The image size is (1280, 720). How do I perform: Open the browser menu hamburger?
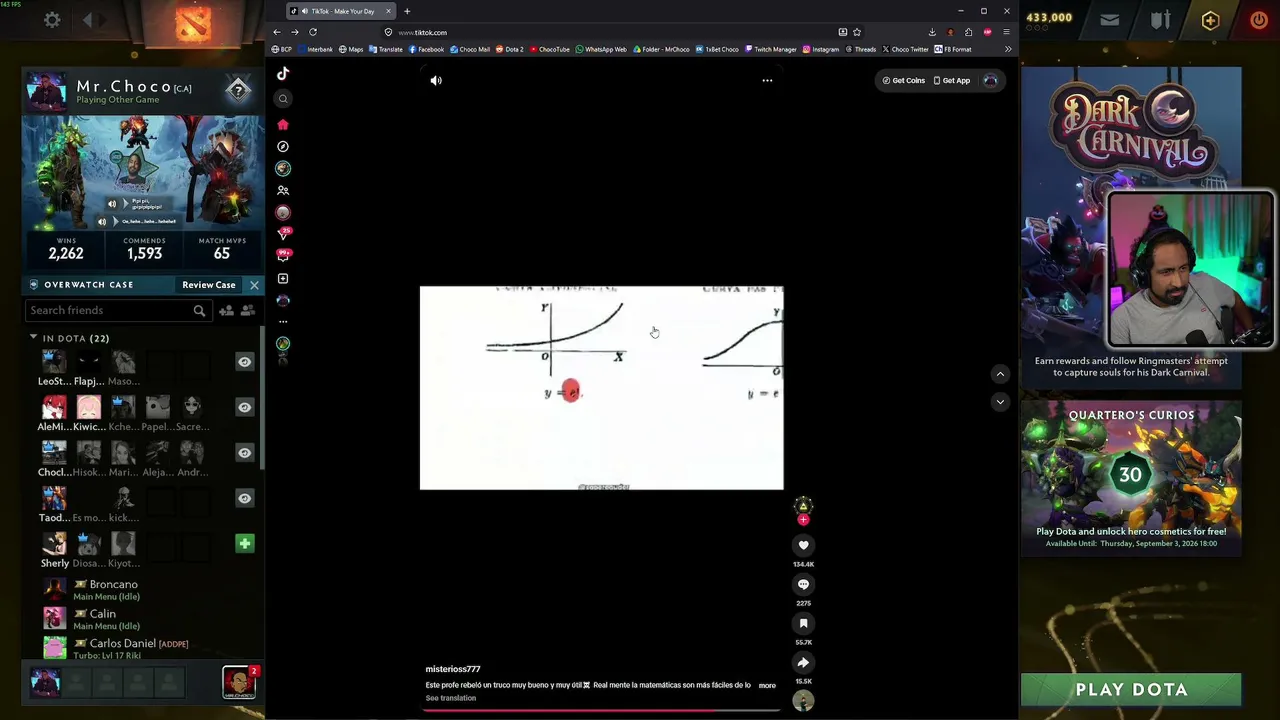pyautogui.click(x=1006, y=32)
